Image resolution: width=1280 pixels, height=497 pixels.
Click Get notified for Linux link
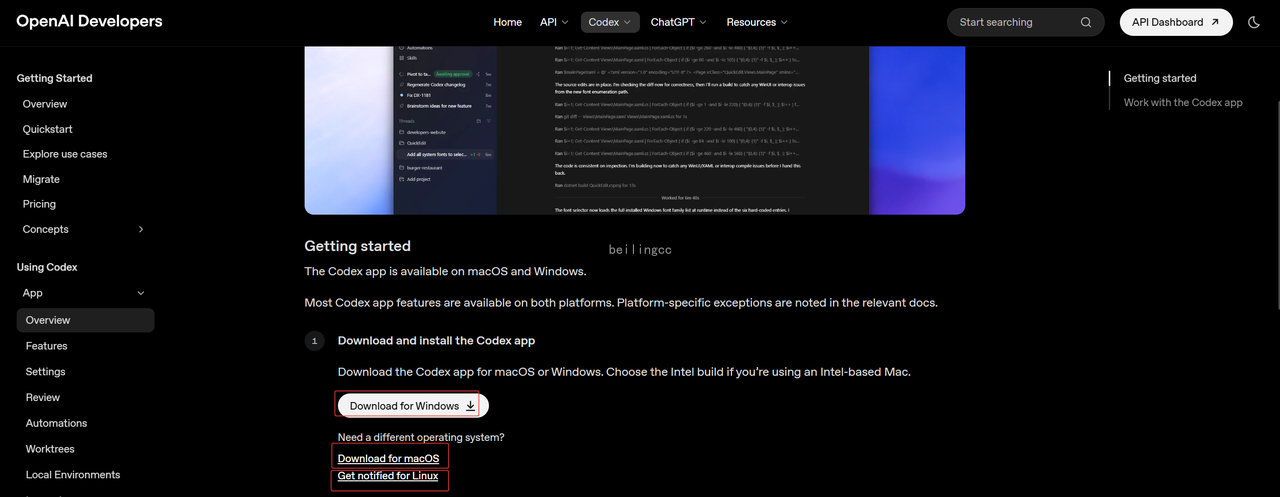click(x=388, y=476)
